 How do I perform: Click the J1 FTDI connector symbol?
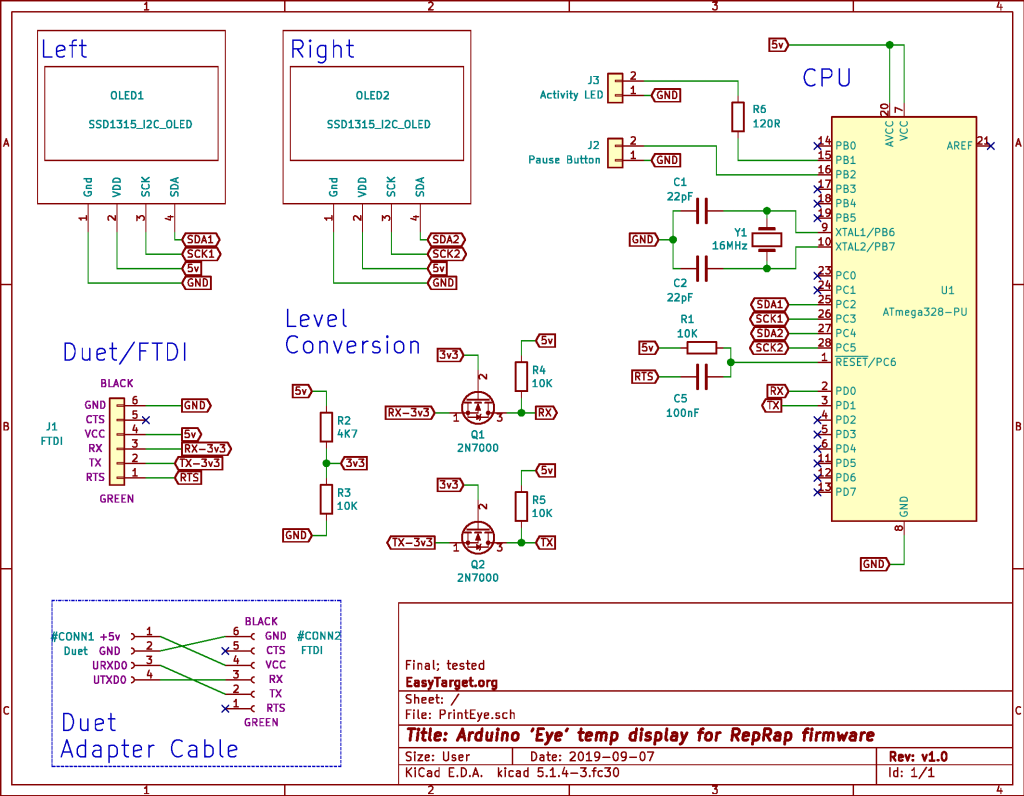[117, 441]
